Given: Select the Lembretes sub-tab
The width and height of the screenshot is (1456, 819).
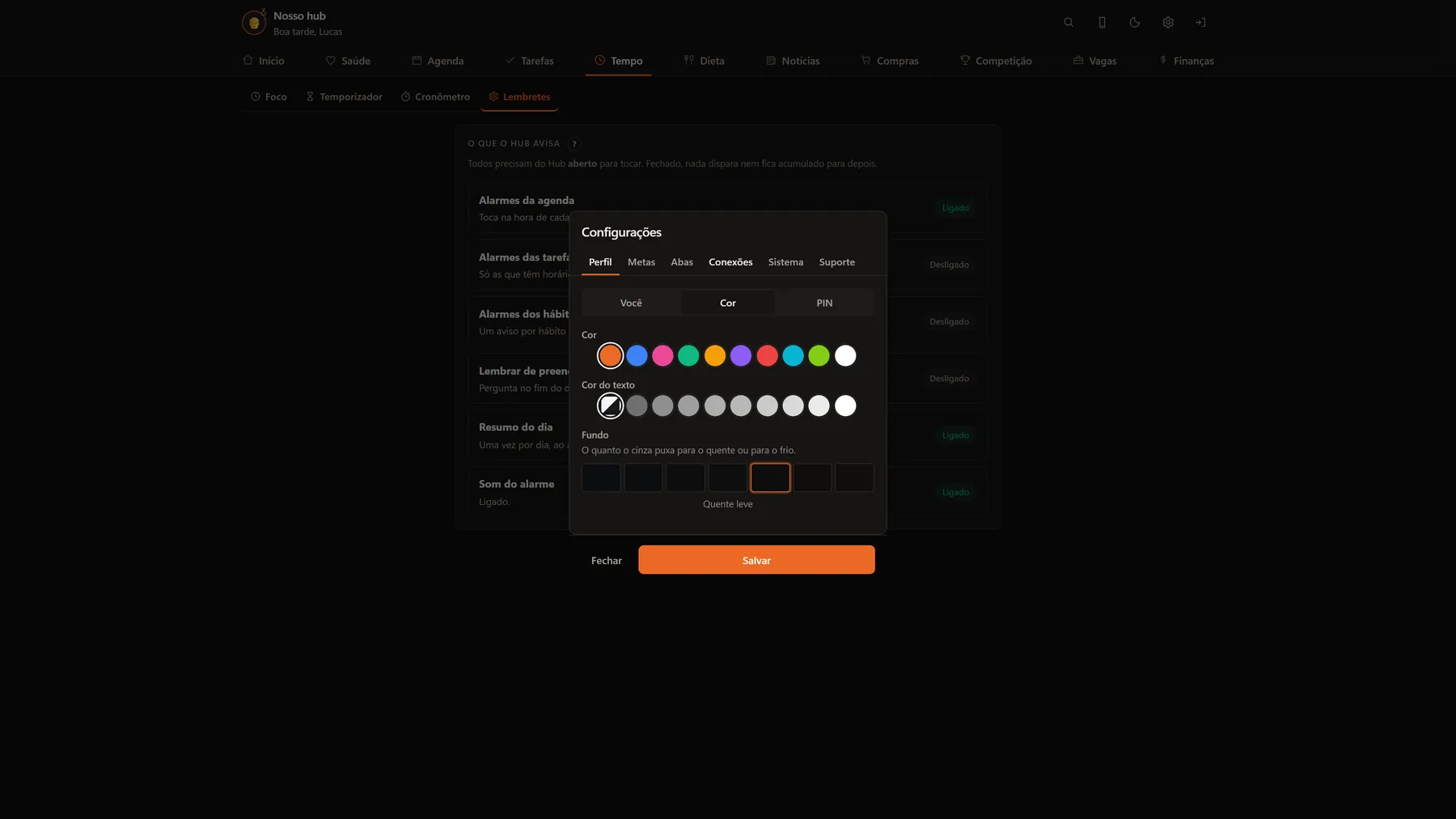Looking at the screenshot, I should point(519,97).
